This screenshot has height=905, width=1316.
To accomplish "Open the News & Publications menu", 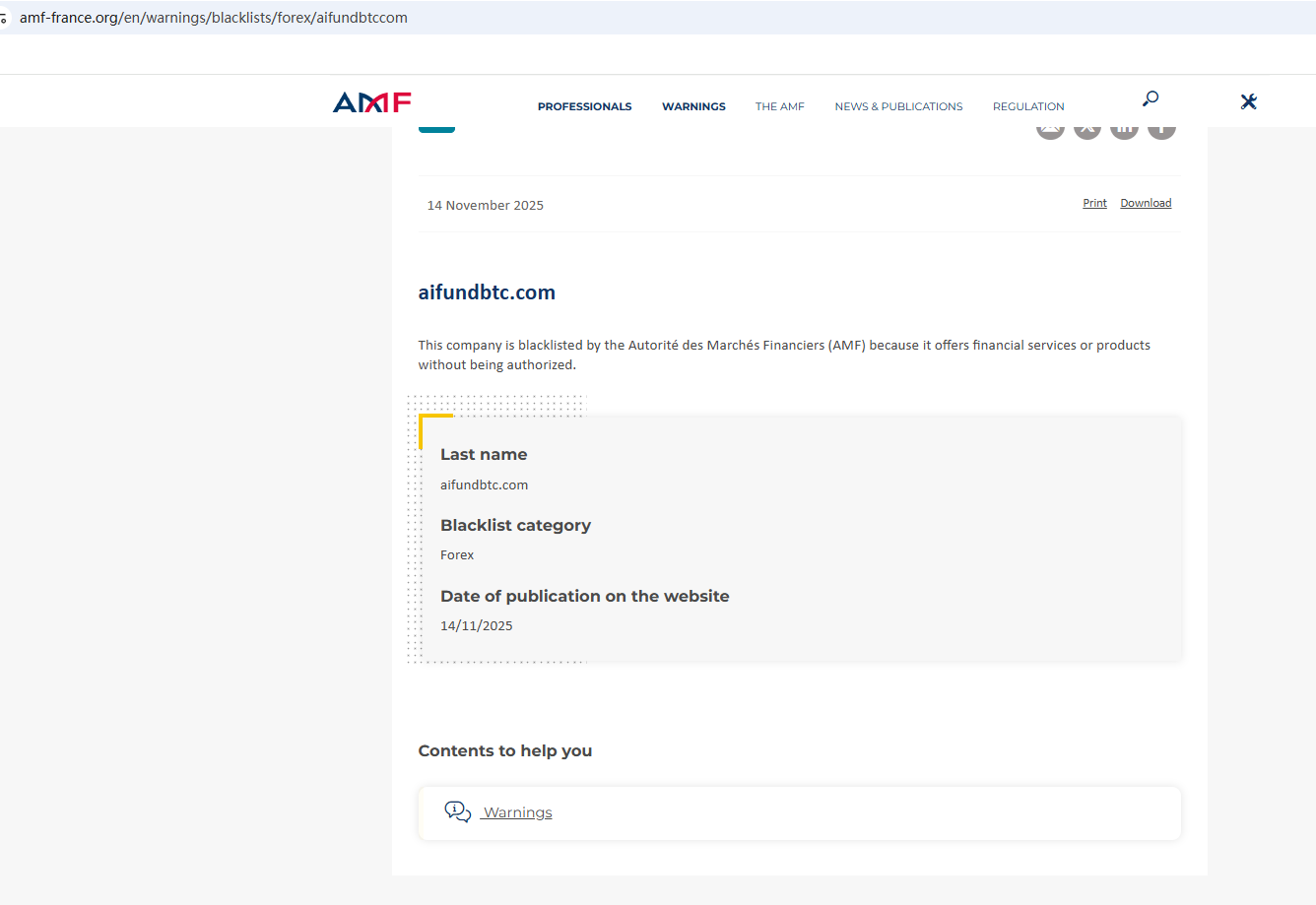I will pos(898,106).
